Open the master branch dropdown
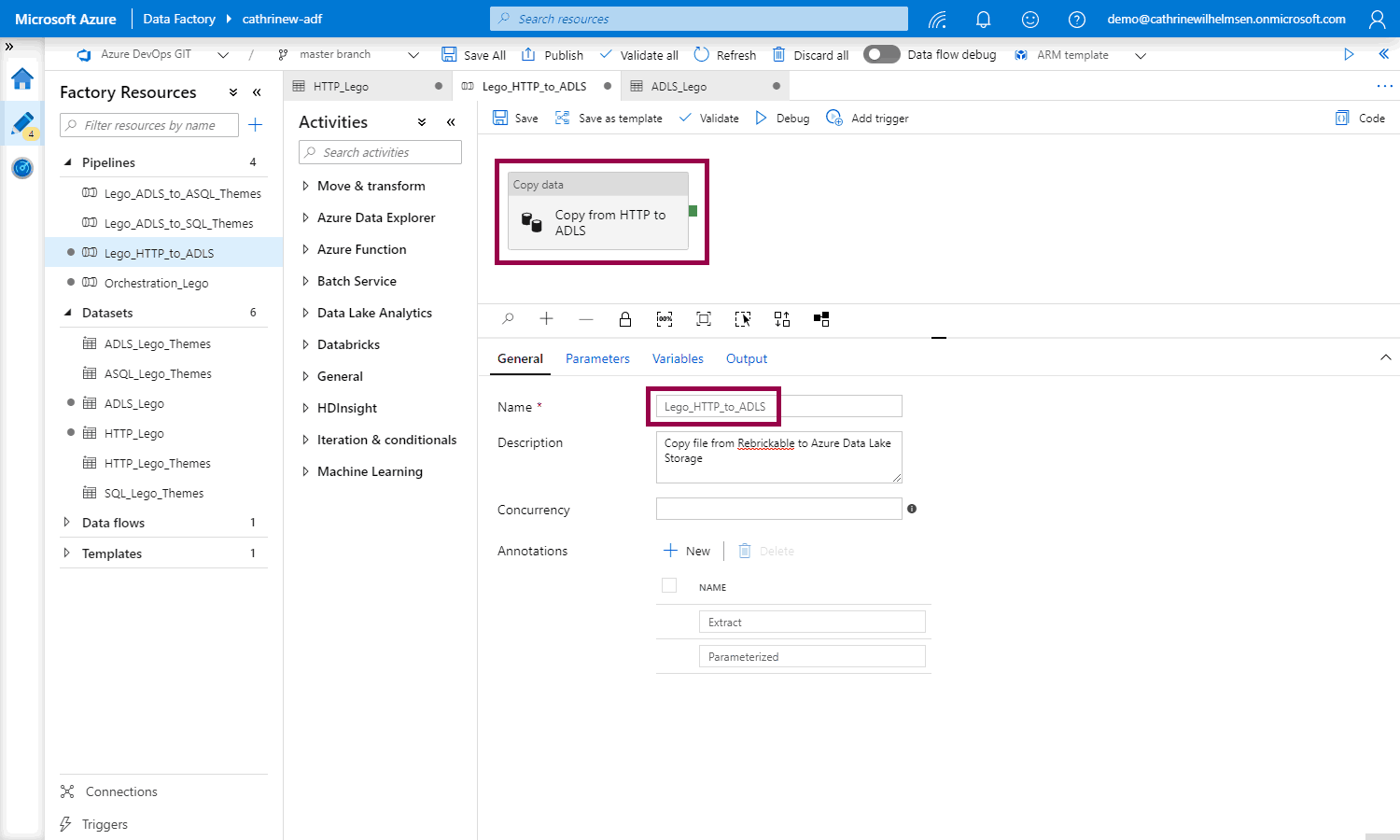The height and width of the screenshot is (840, 1400). (x=349, y=55)
